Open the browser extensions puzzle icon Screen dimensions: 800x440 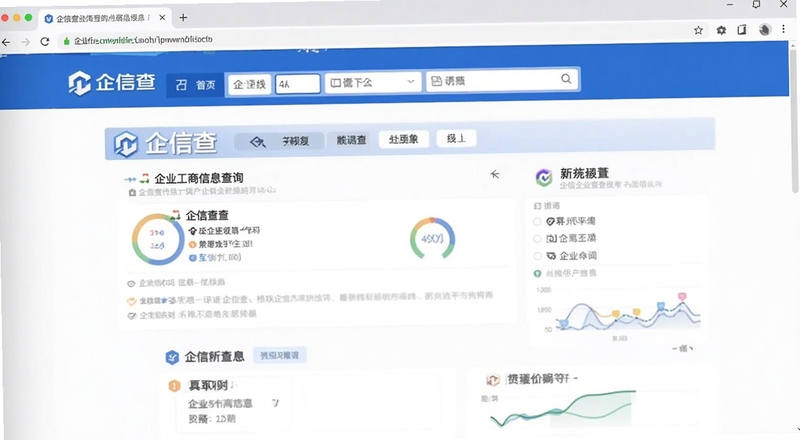(x=721, y=30)
